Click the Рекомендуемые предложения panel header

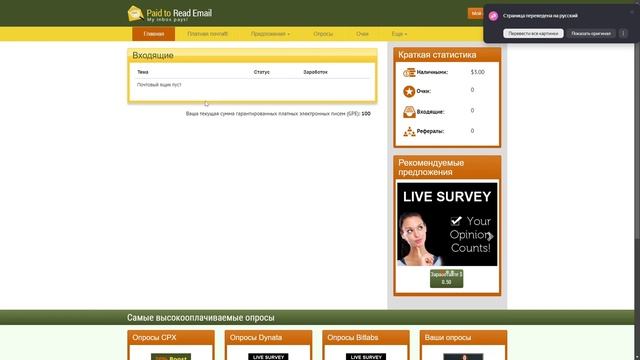(x=447, y=167)
